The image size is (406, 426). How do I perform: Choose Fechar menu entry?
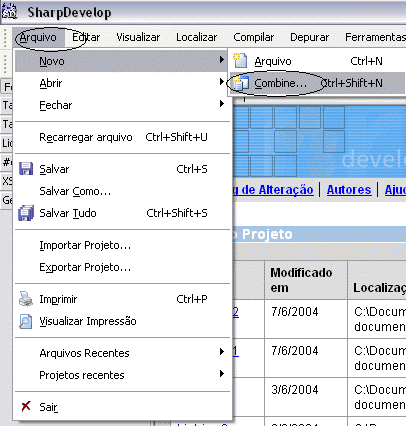pos(121,105)
